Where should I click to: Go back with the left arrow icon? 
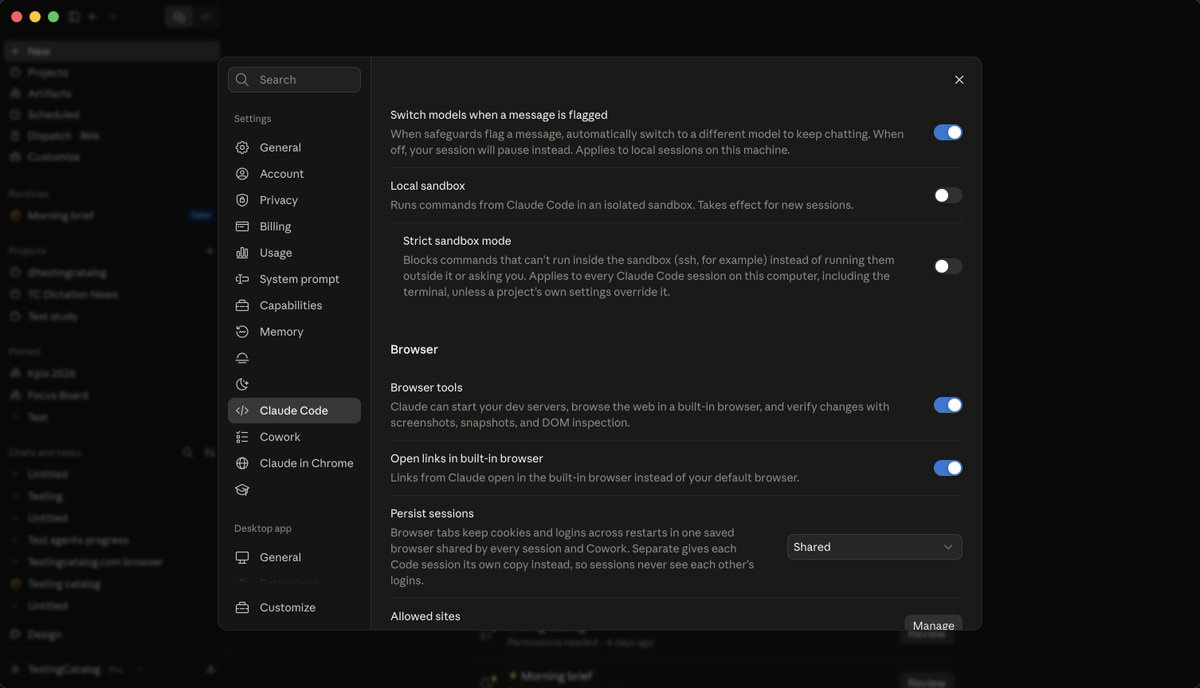coord(93,17)
